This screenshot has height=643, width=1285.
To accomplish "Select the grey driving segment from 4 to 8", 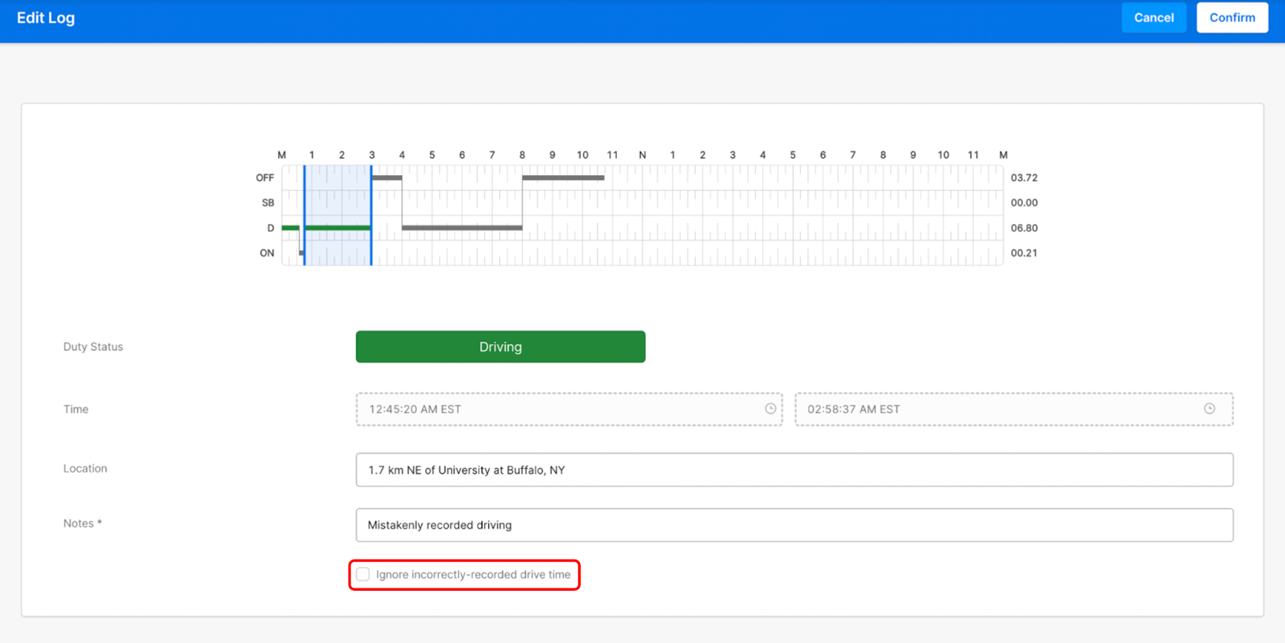I will [x=462, y=228].
